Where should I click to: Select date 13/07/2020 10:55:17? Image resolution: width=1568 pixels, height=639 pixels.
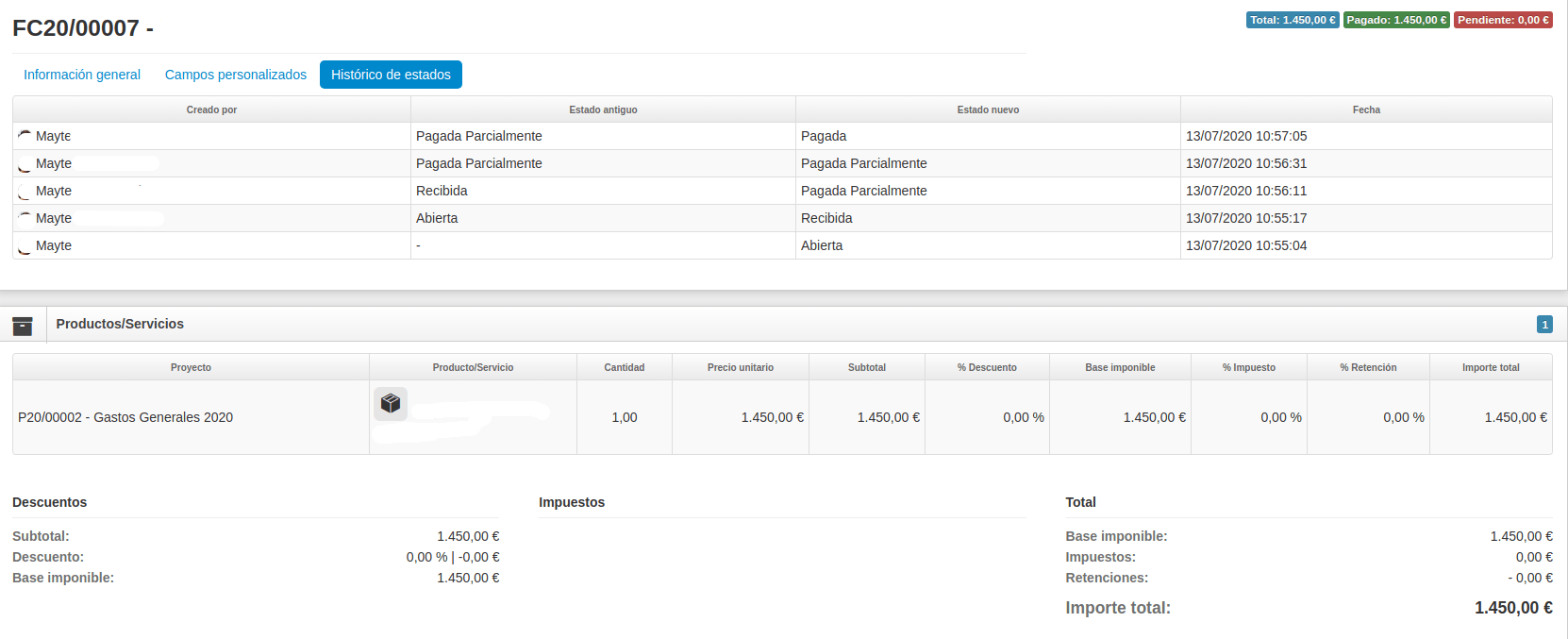click(x=1246, y=218)
